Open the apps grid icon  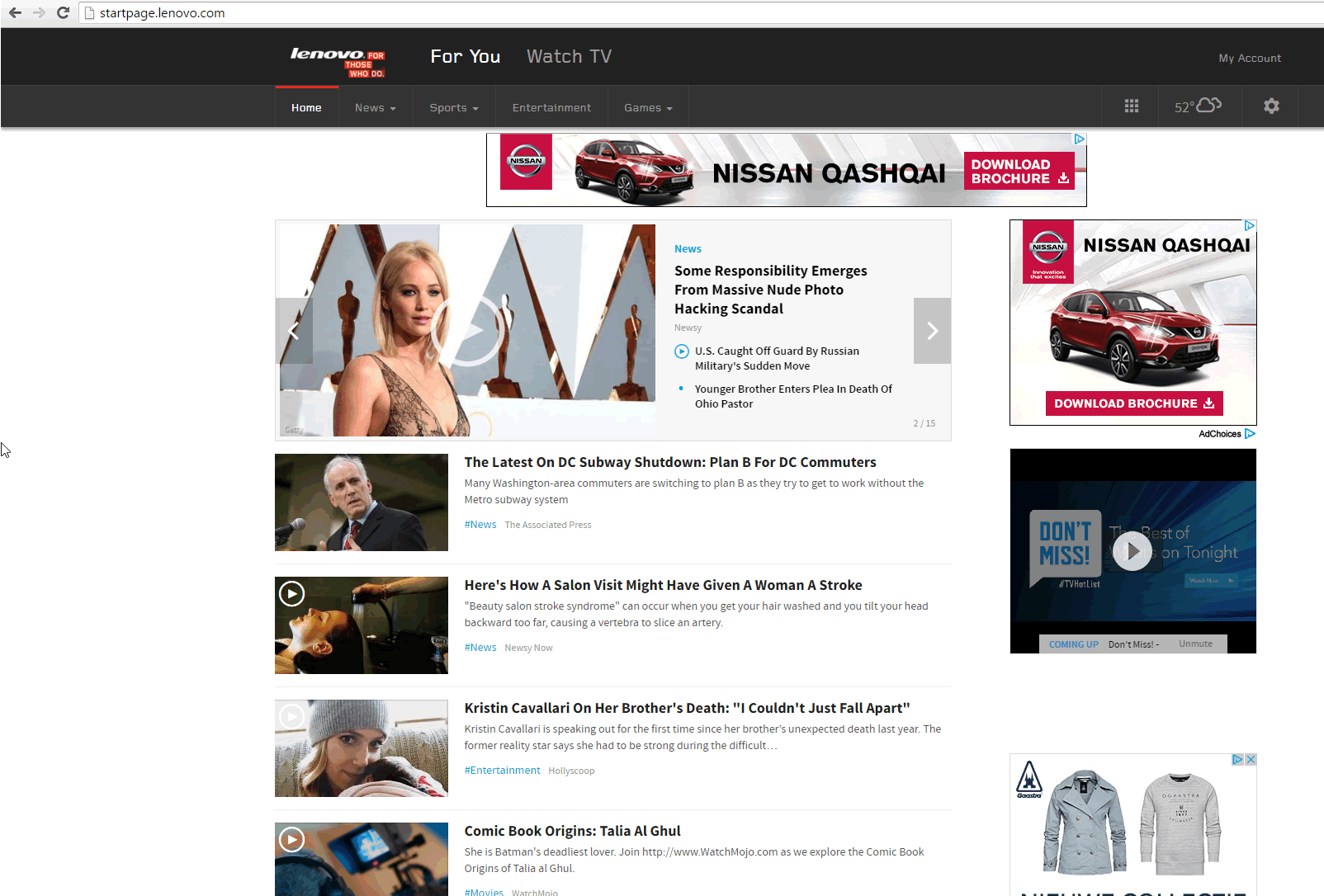tap(1131, 106)
